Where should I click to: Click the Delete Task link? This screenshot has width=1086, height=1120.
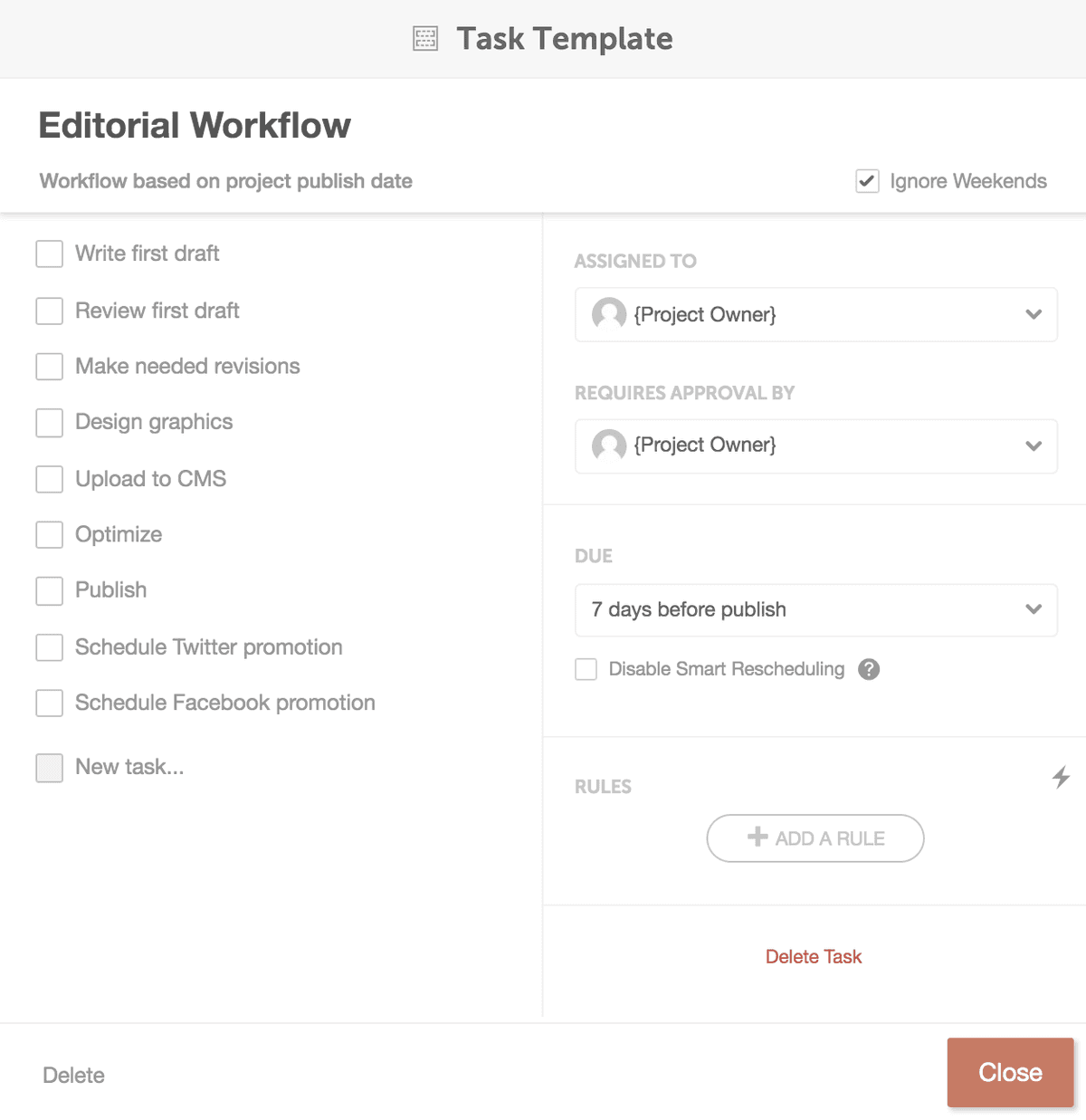click(814, 956)
